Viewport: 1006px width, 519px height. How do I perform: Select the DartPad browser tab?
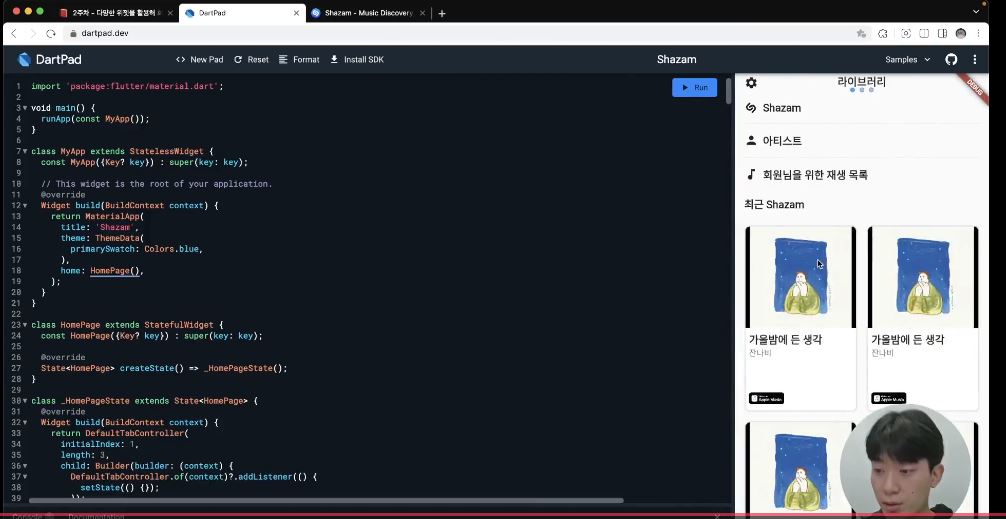(241, 13)
